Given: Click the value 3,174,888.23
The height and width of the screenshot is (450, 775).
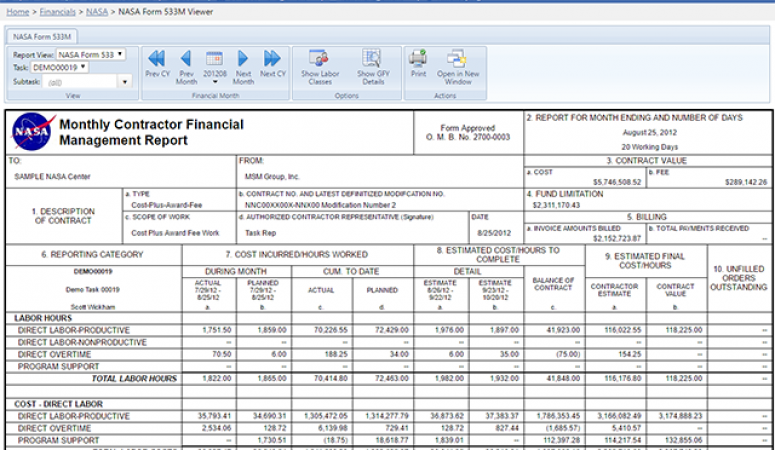Looking at the screenshot, I should click(x=680, y=416).
